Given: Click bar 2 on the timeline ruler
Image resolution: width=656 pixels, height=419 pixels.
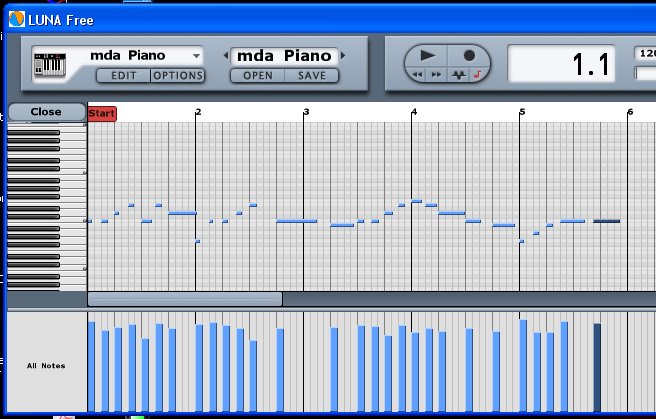Looking at the screenshot, I should pos(198,112).
